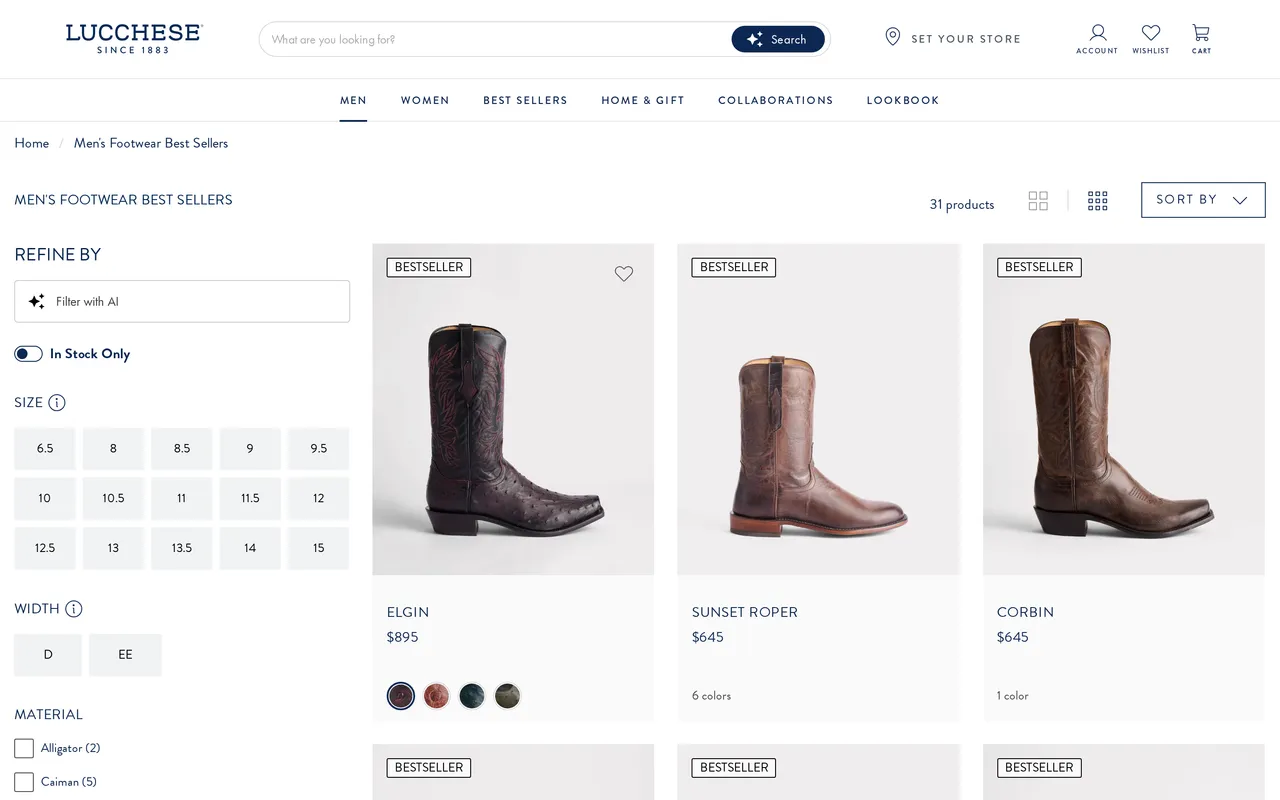
Task: Select size 8.5
Action: pyautogui.click(x=182, y=449)
